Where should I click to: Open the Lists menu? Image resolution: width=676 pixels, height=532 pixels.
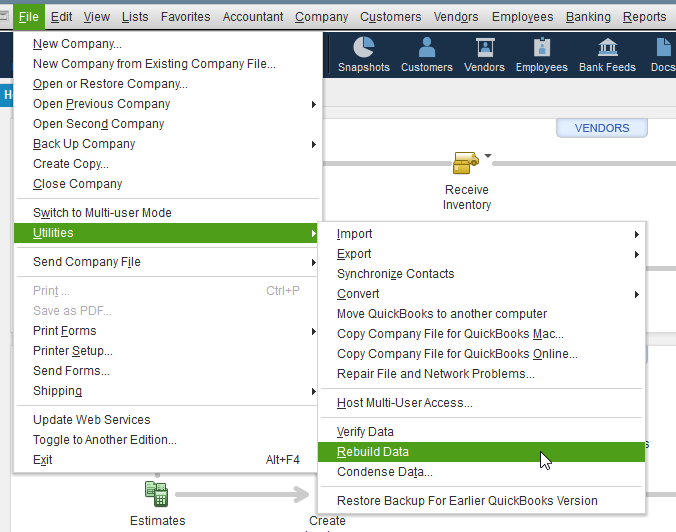point(135,17)
